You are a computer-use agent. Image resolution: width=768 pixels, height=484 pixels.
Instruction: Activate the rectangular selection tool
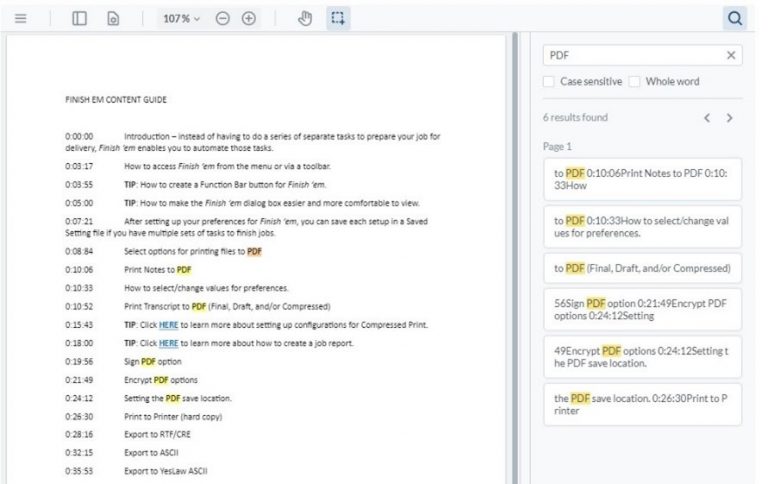pos(338,18)
